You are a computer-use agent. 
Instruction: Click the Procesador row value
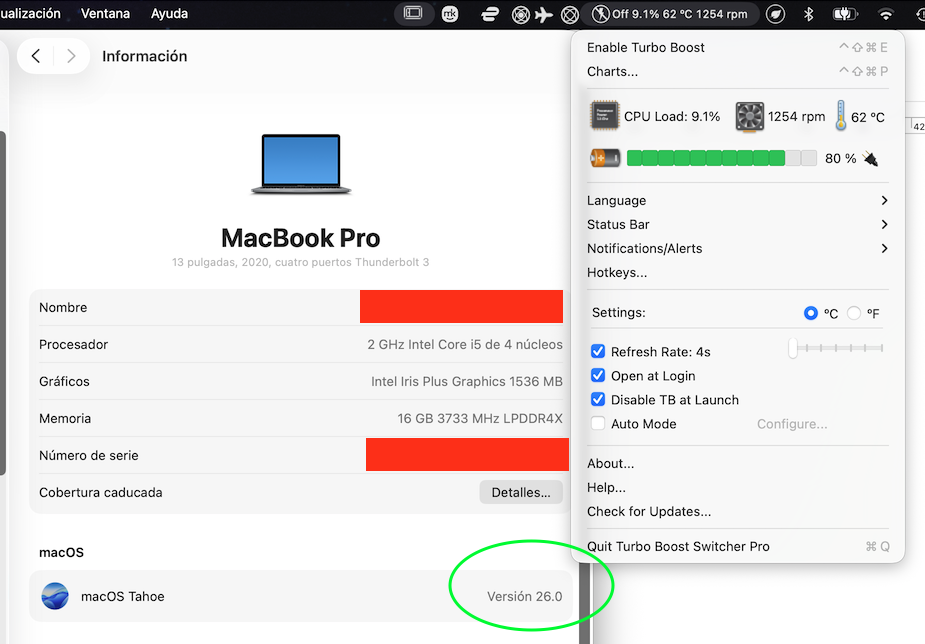tap(465, 344)
